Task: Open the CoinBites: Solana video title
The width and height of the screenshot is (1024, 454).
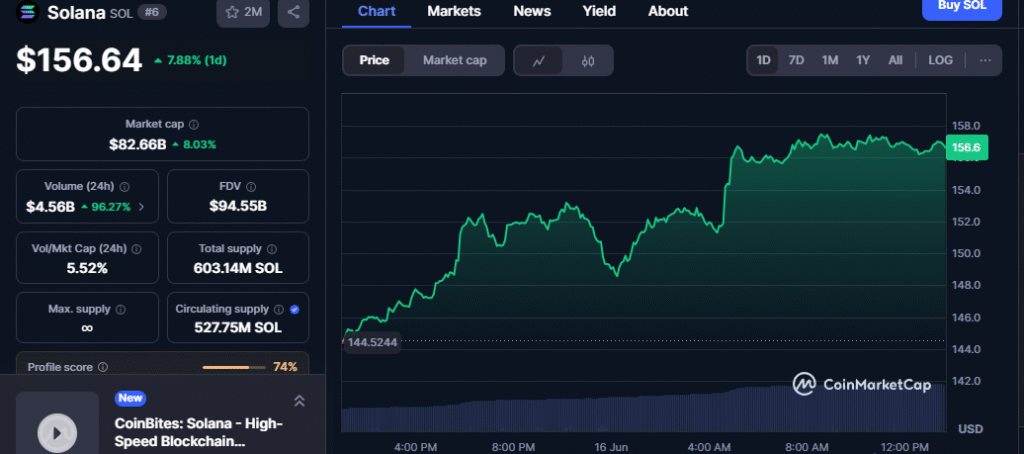Action: 199,432
